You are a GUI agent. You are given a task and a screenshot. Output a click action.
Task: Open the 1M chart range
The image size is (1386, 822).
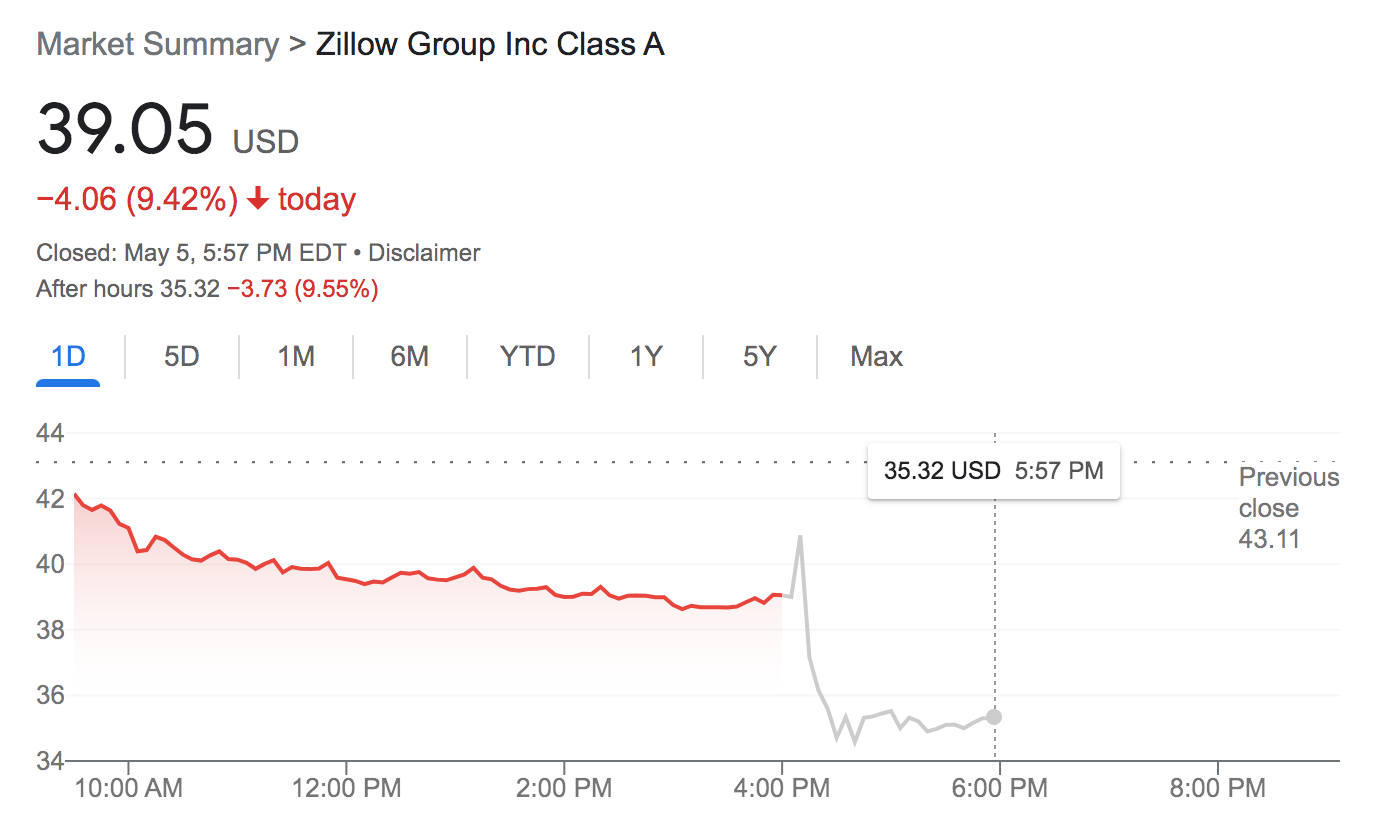tap(296, 357)
